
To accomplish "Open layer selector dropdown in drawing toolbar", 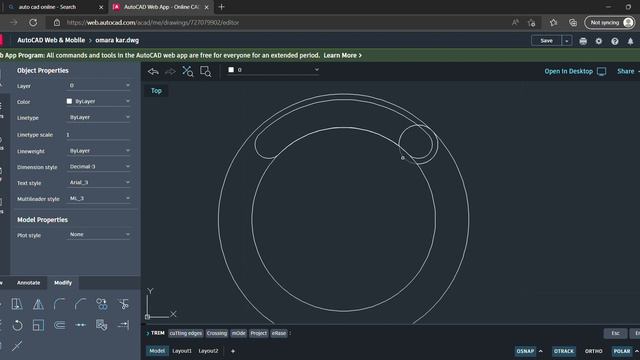I will (273, 70).
